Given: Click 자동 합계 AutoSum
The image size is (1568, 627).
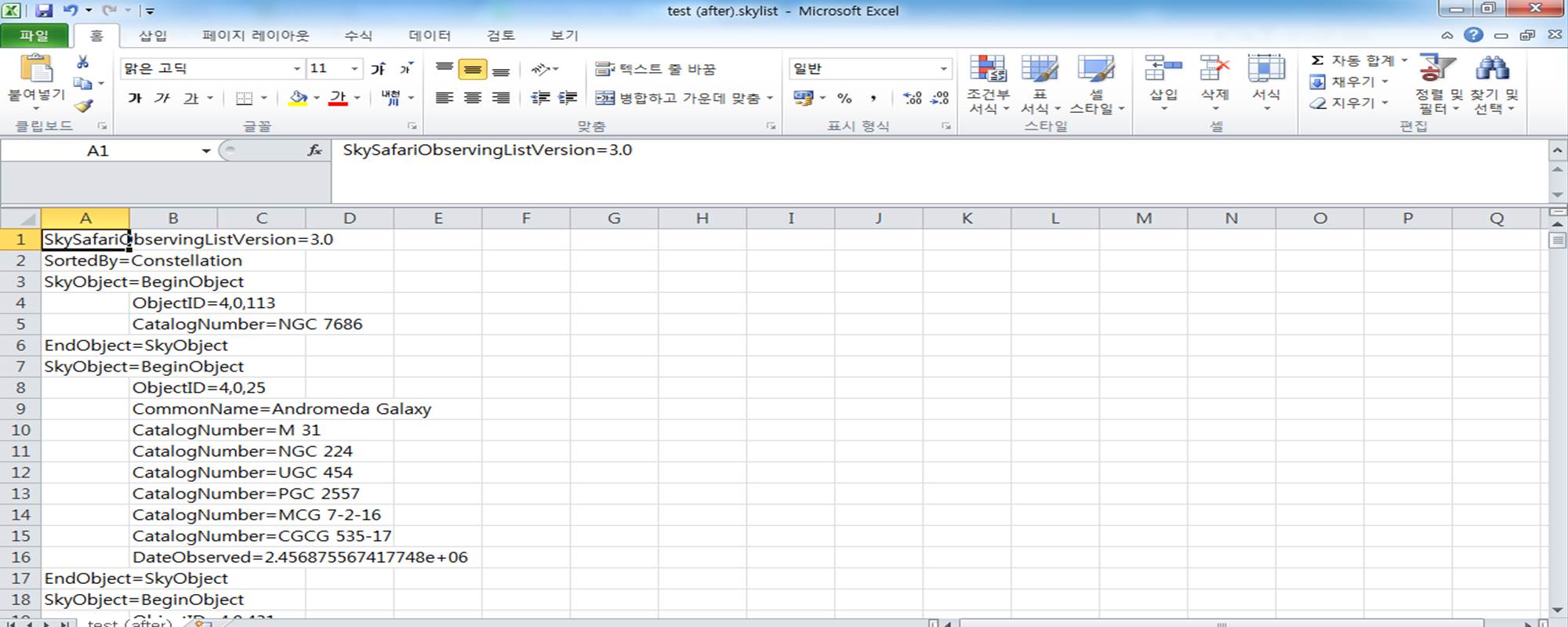Looking at the screenshot, I should click(1353, 60).
